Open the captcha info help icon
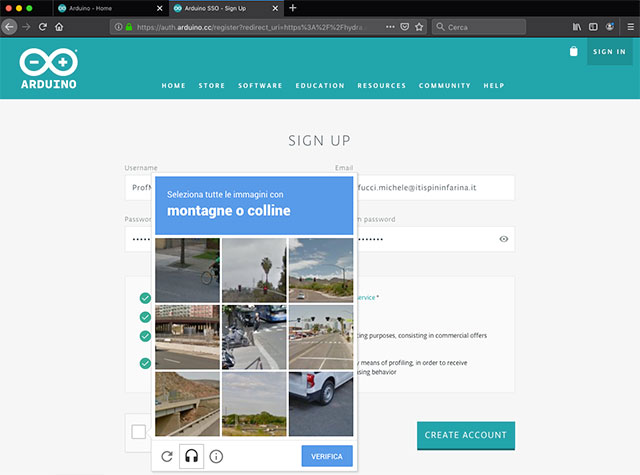This screenshot has height=475, width=640. point(216,456)
